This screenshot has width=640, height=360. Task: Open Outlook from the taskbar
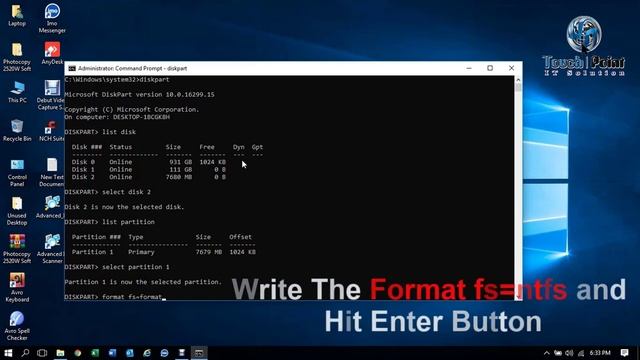click(x=130, y=353)
